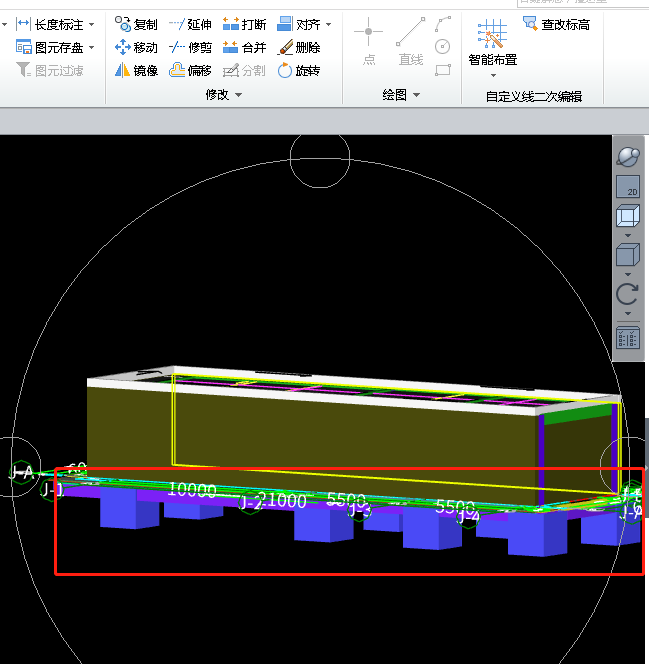Click the top orbit handle circle
Viewport: 649px width, 664px height.
tap(320, 160)
